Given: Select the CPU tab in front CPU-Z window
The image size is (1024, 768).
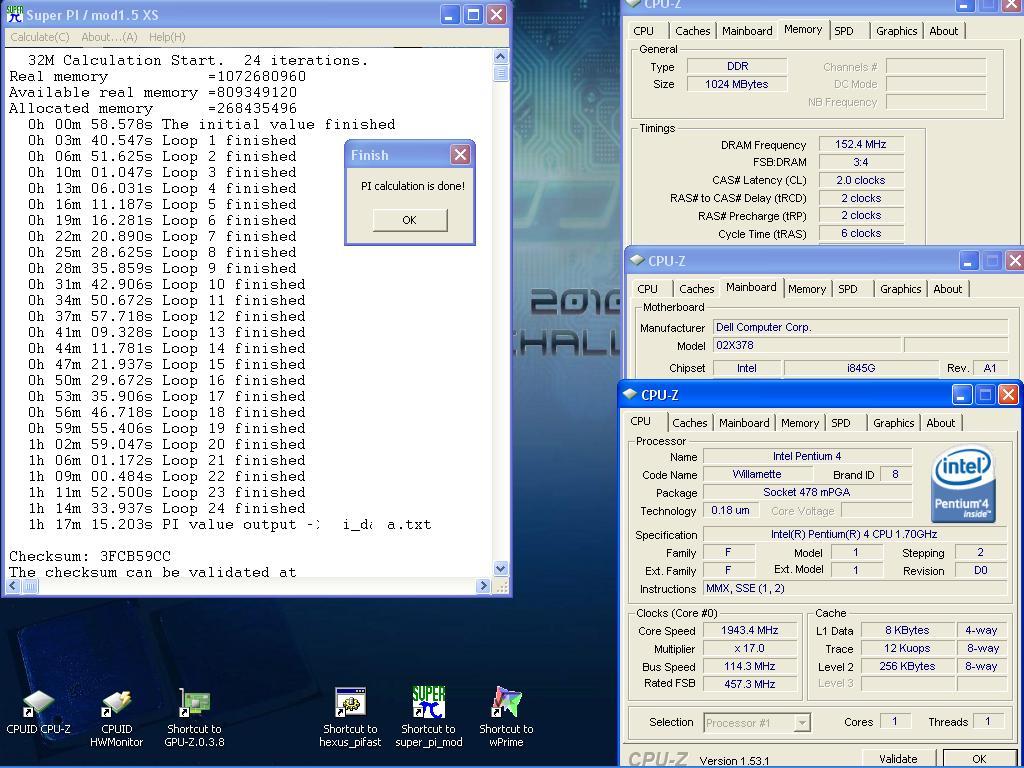Looking at the screenshot, I should click(641, 422).
